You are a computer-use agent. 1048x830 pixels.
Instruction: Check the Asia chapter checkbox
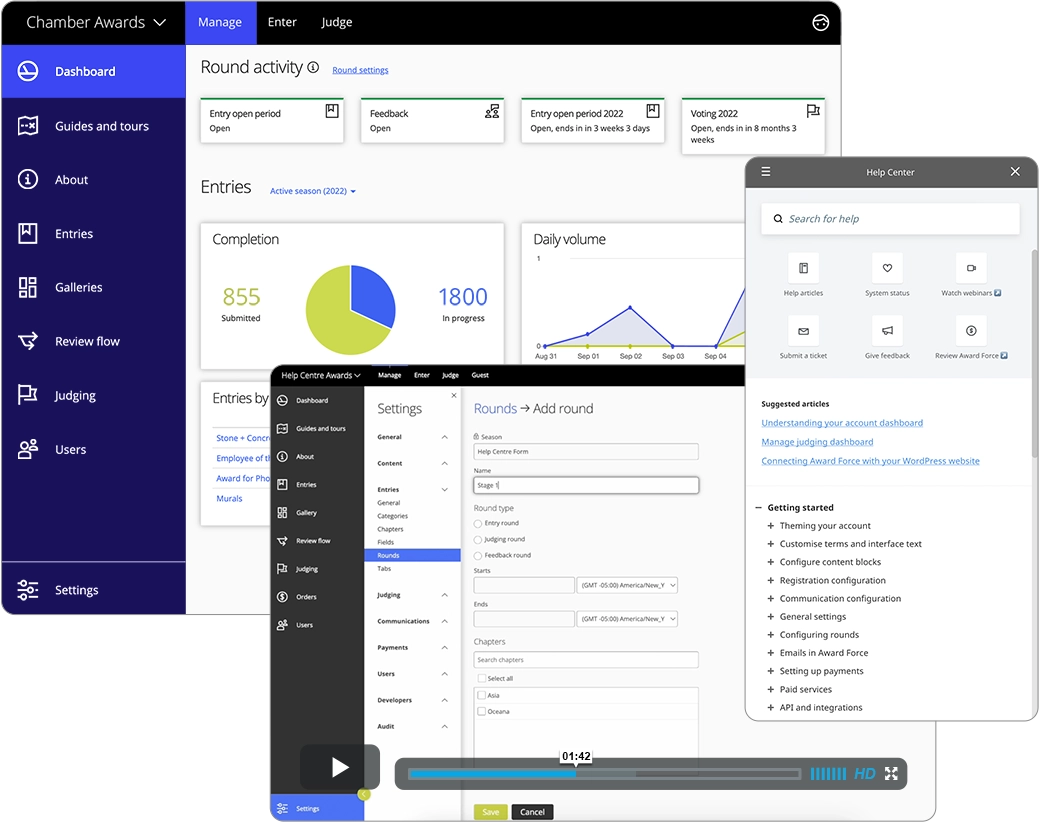(482, 695)
